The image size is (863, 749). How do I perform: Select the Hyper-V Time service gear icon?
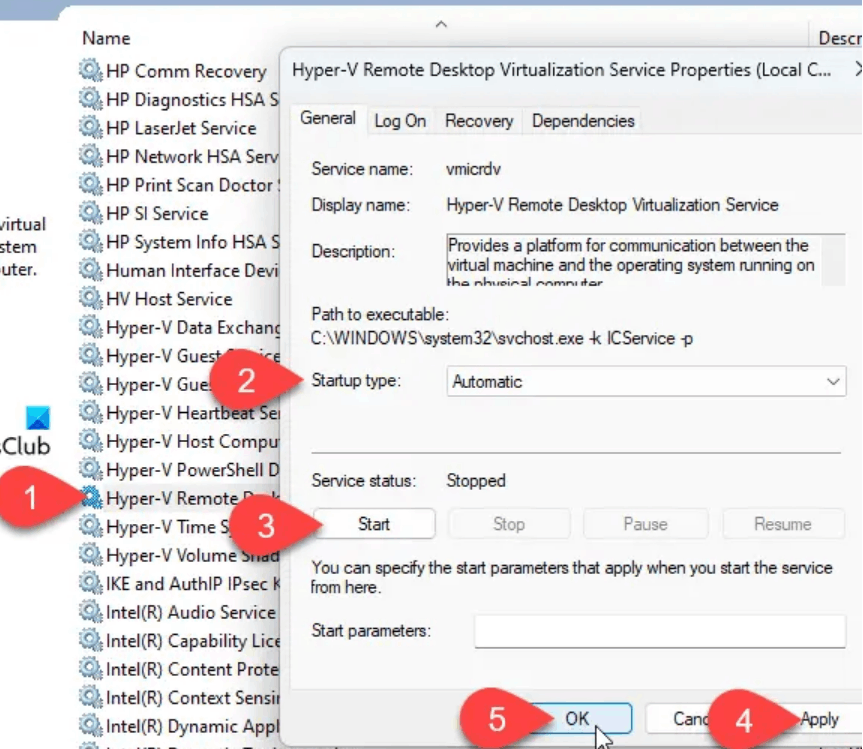[90, 527]
